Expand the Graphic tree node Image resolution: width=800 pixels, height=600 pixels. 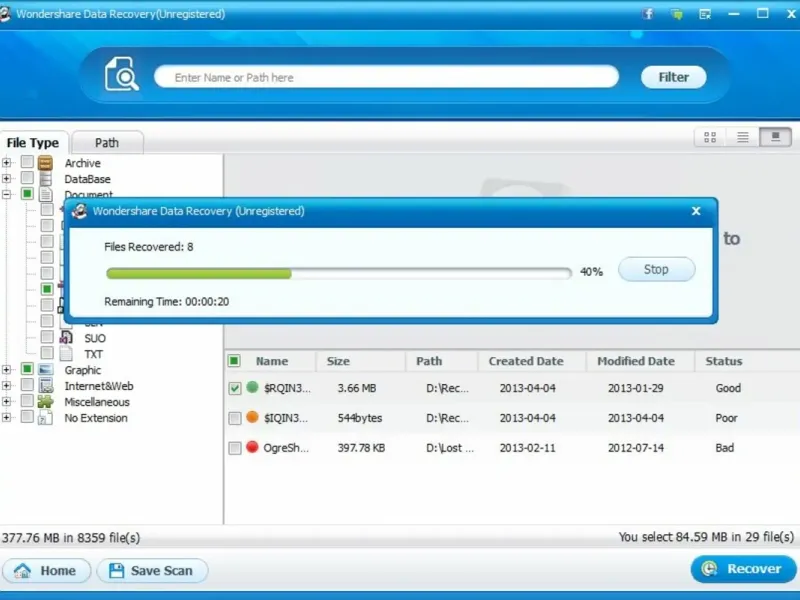click(6, 369)
